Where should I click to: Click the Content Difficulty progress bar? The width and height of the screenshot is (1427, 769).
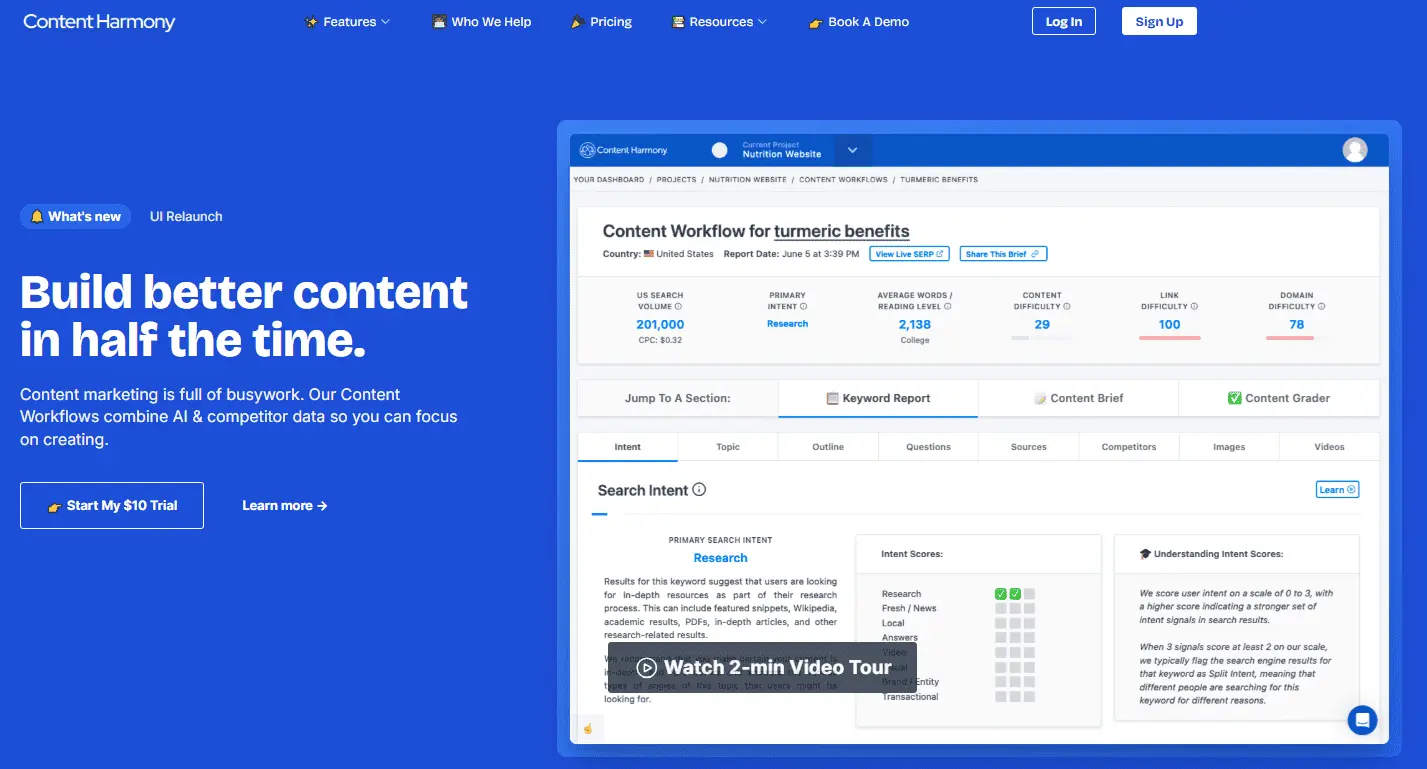1041,338
